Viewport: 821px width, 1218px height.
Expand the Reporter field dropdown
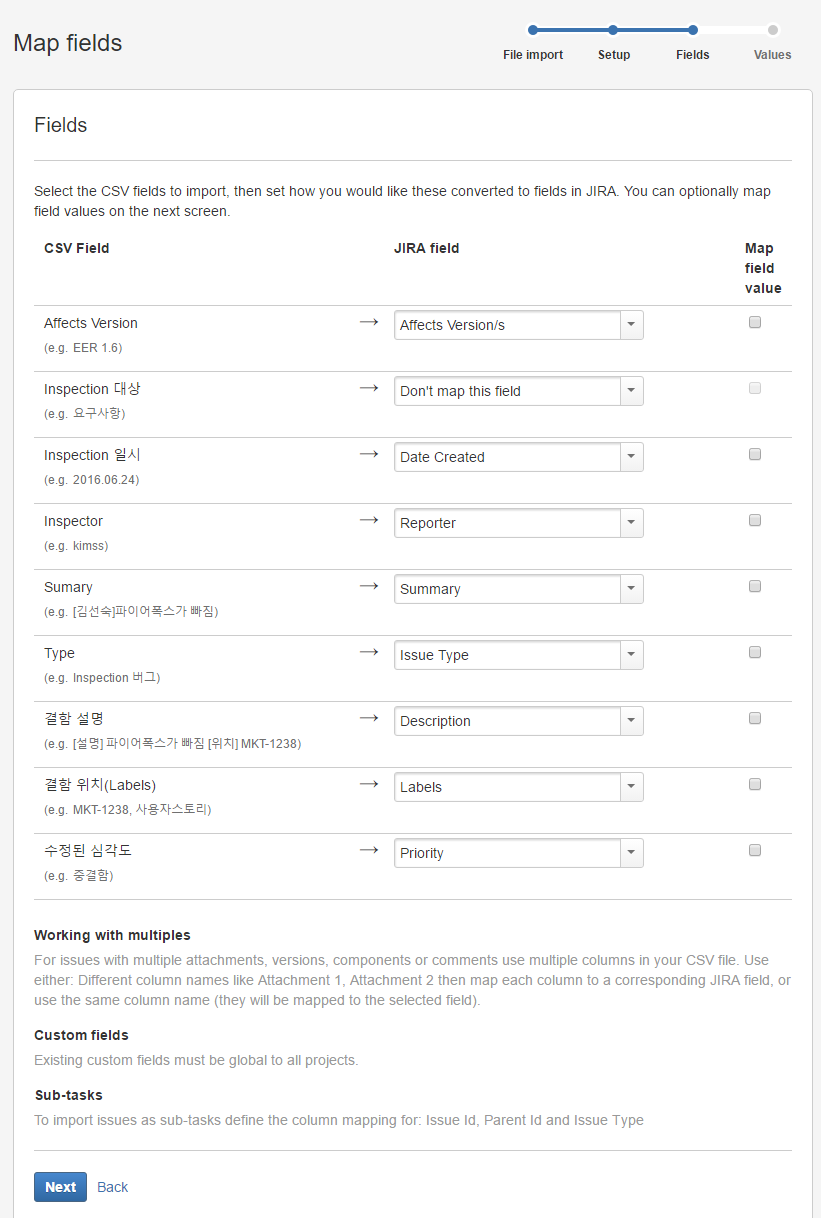(631, 523)
